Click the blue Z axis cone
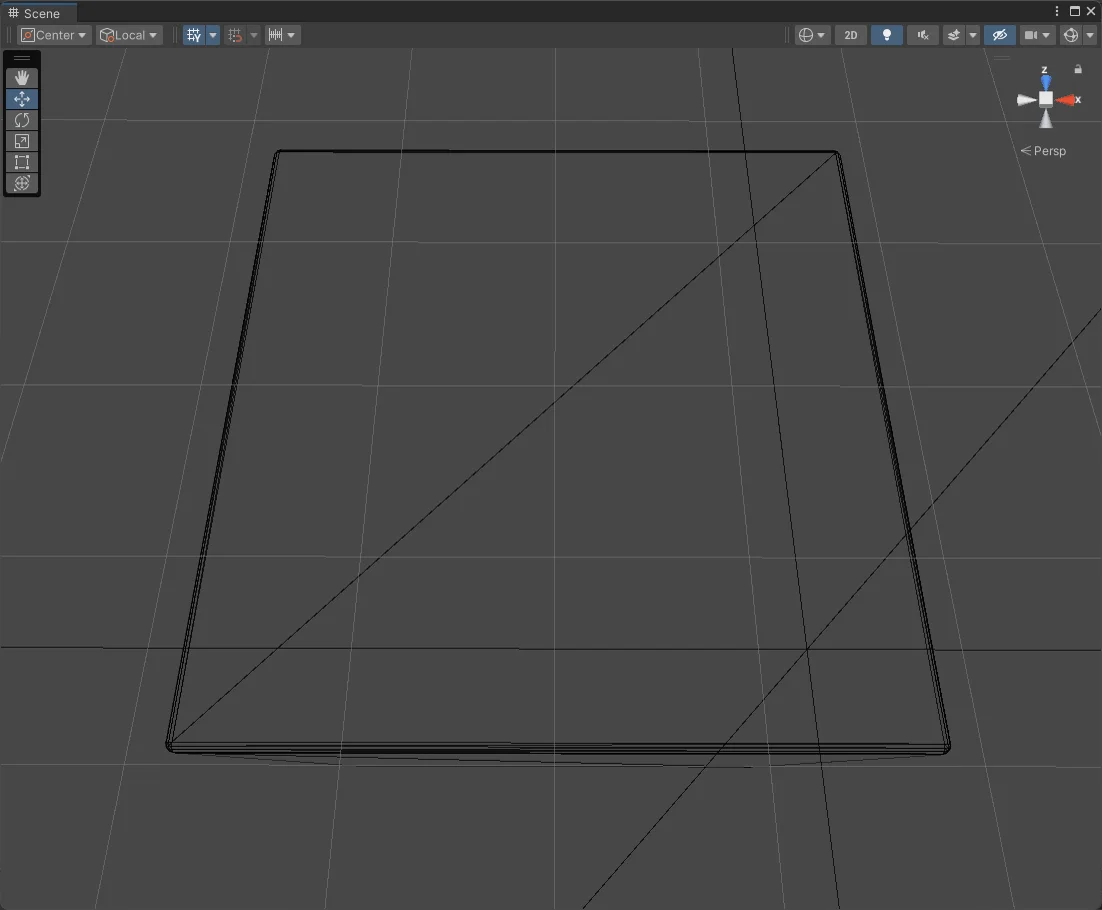Screen dimensions: 1102x910 (1046, 83)
